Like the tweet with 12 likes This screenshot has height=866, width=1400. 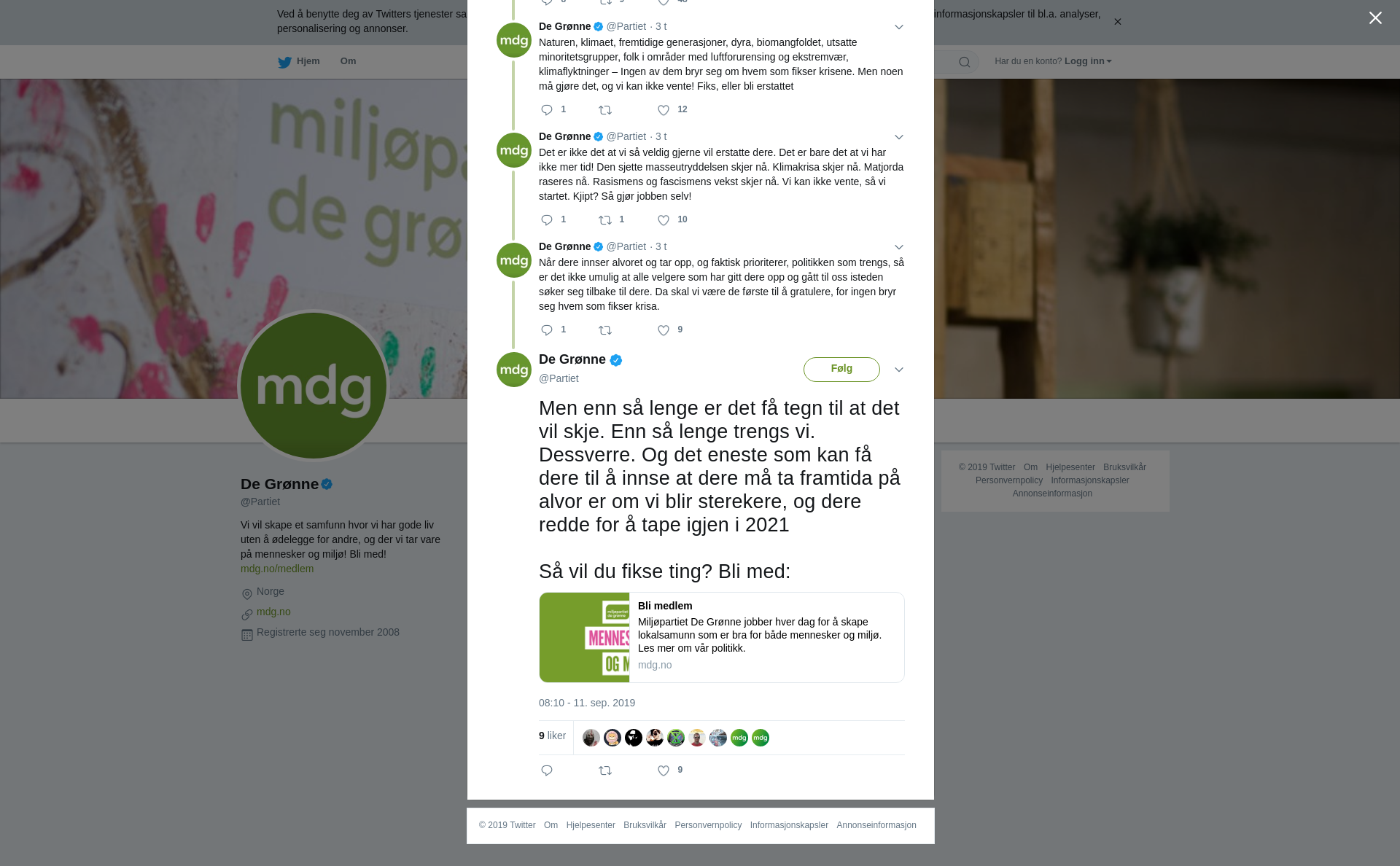(664, 110)
